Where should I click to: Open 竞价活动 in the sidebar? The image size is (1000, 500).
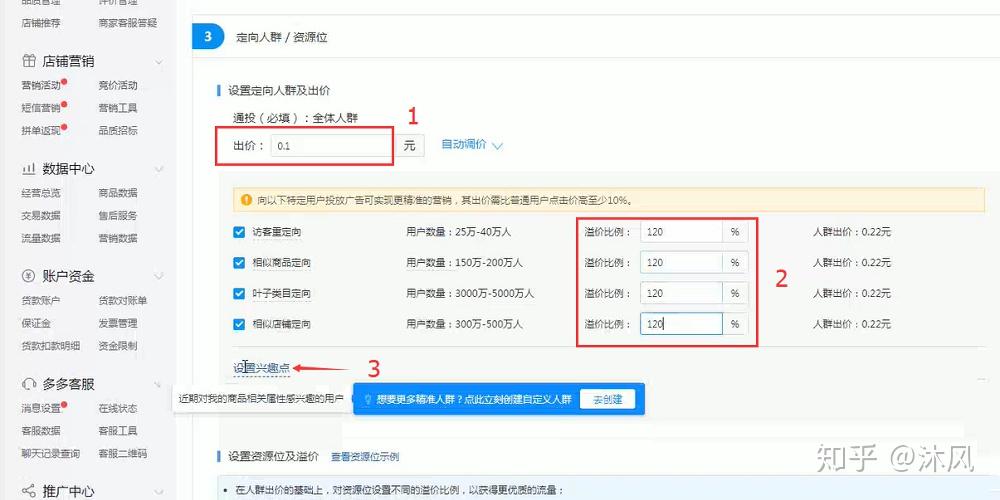pyautogui.click(x=118, y=85)
